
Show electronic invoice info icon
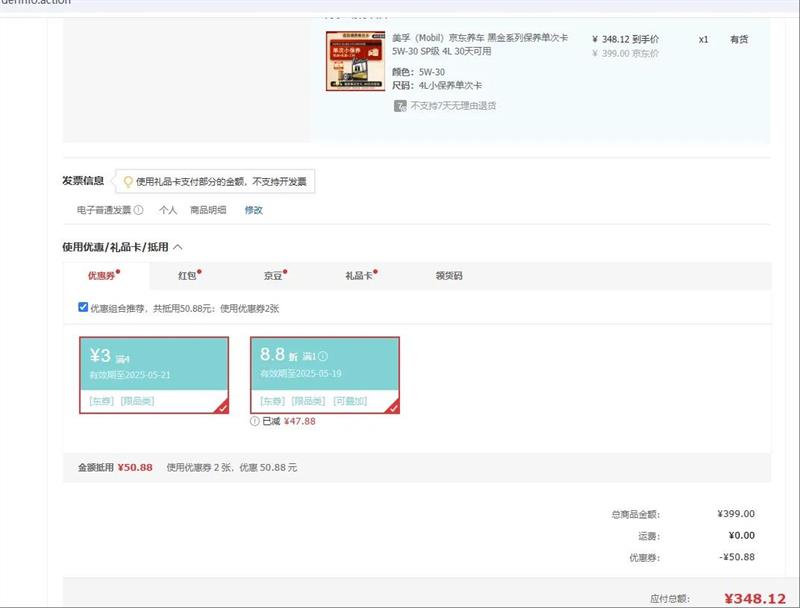(139, 210)
